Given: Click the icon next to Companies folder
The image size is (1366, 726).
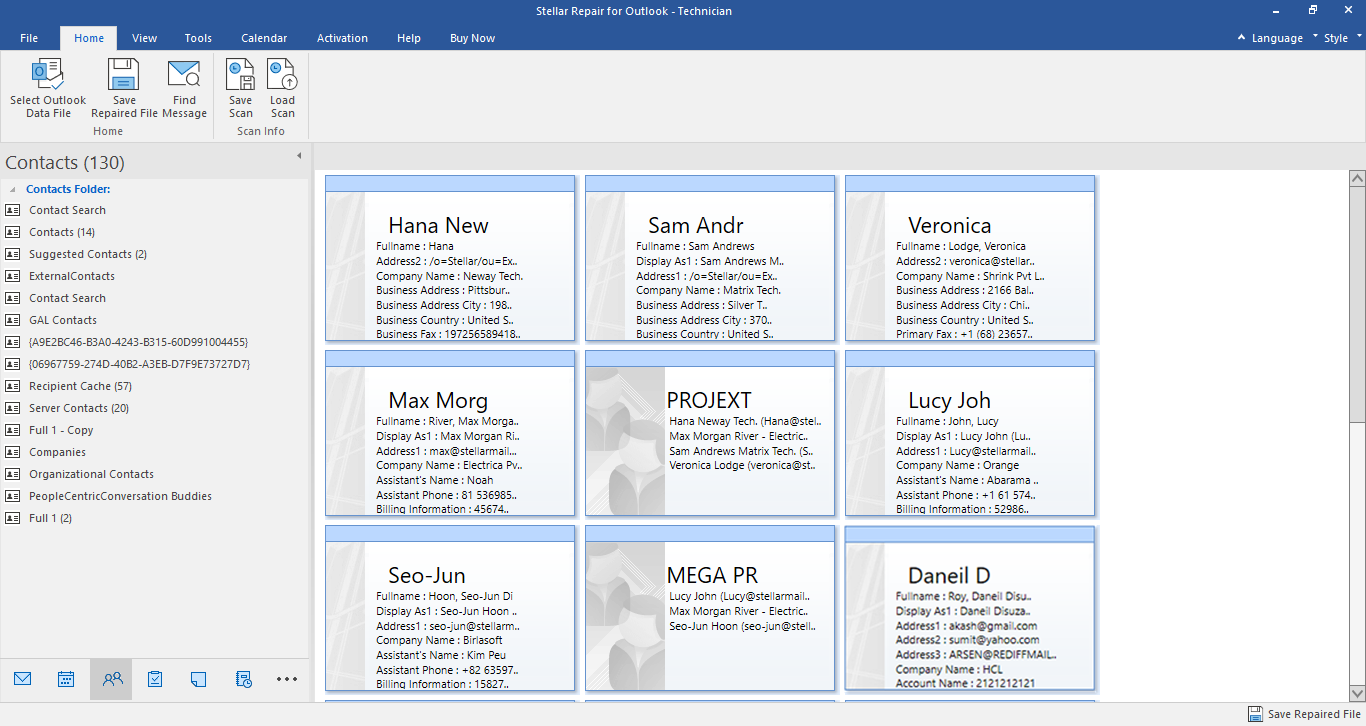Looking at the screenshot, I should point(13,452).
